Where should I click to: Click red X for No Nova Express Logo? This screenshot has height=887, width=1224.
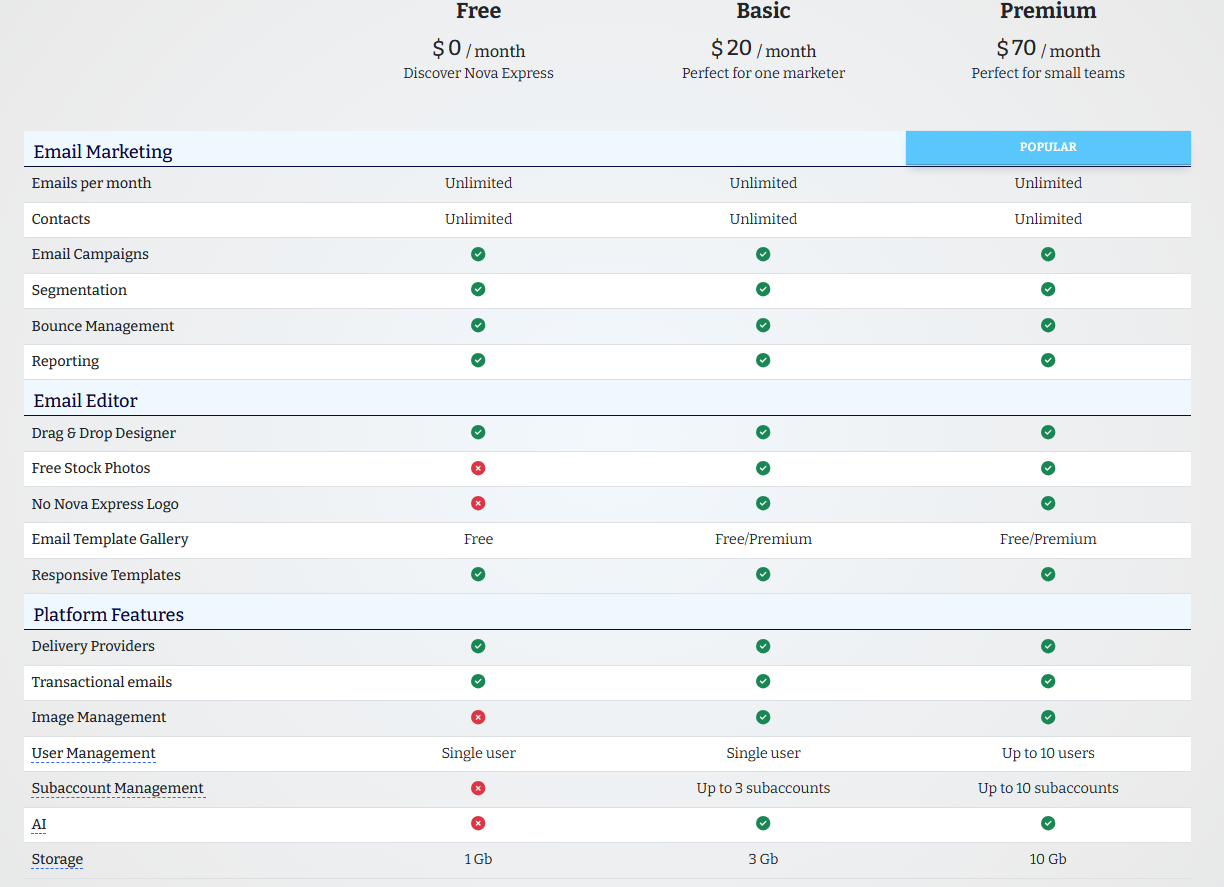click(x=478, y=503)
